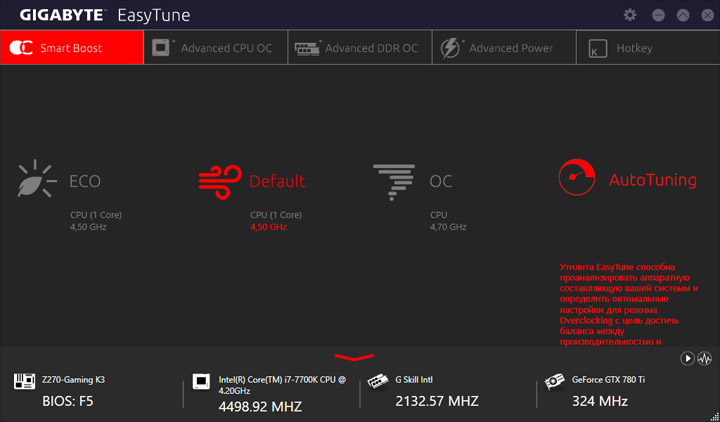The height and width of the screenshot is (422, 720).
Task: Click the GeForce GTX 780 Ti label
Action: click(x=608, y=380)
